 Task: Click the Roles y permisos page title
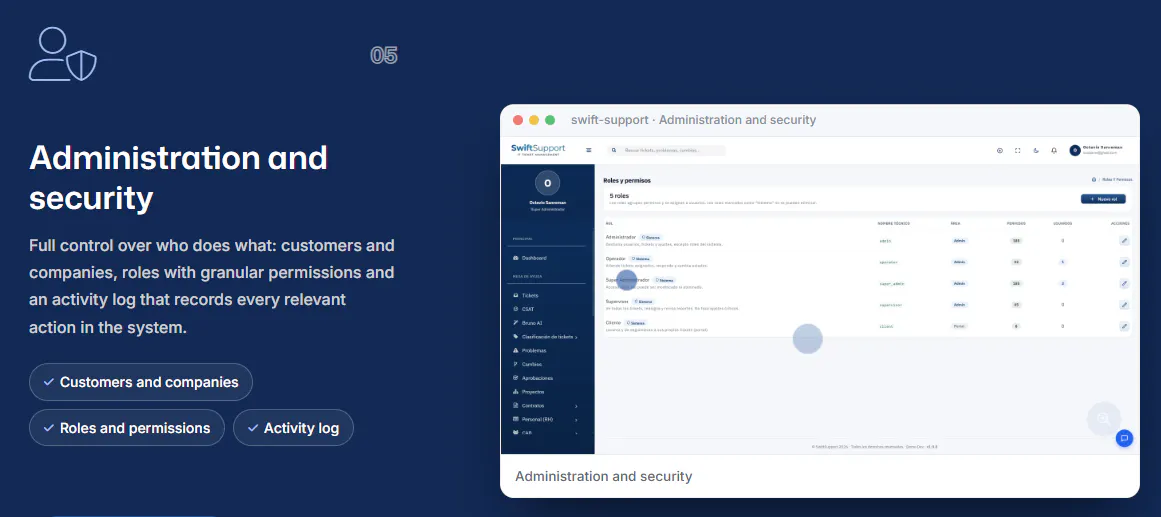click(627, 180)
